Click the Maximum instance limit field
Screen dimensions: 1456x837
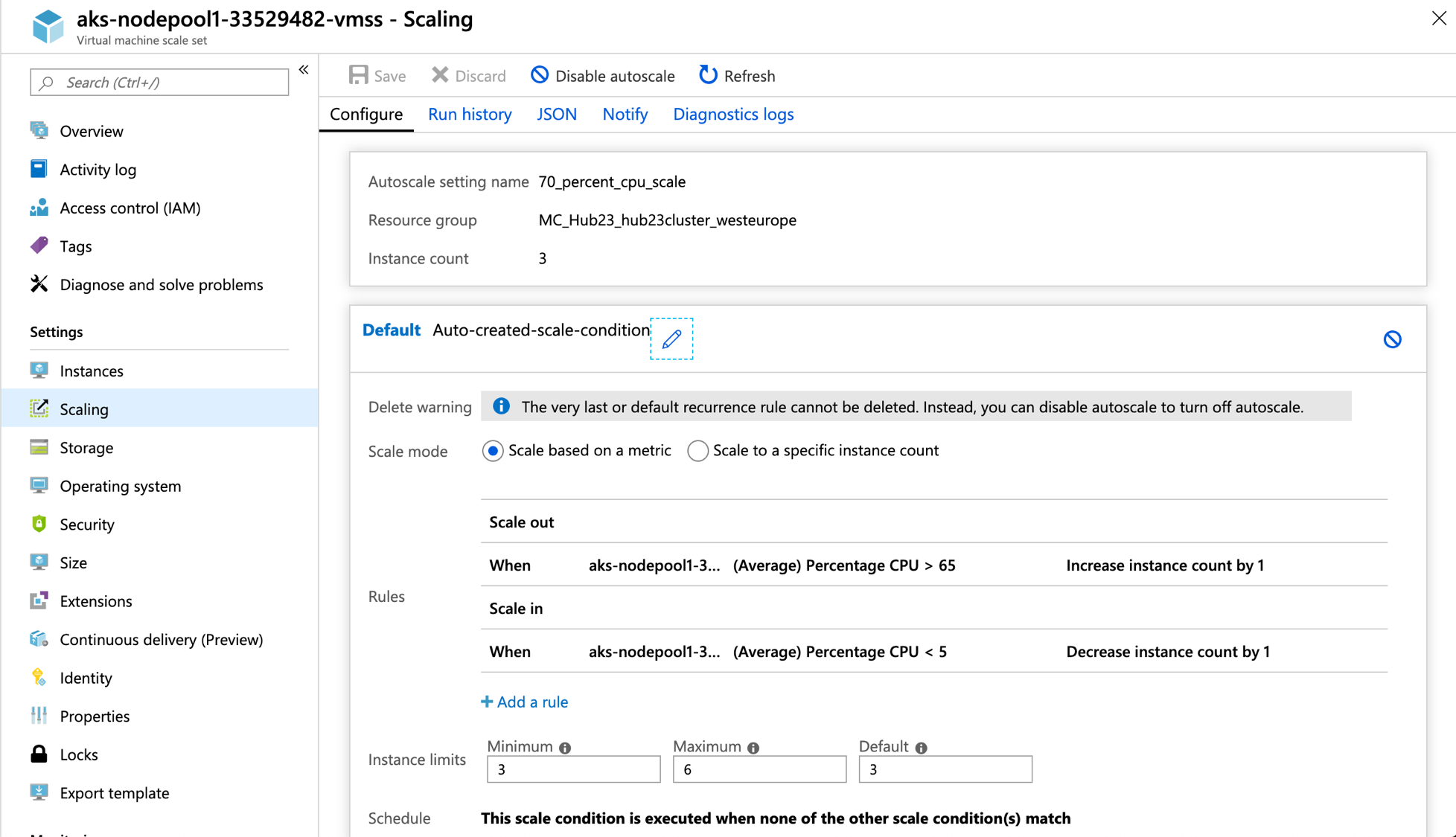tap(759, 769)
